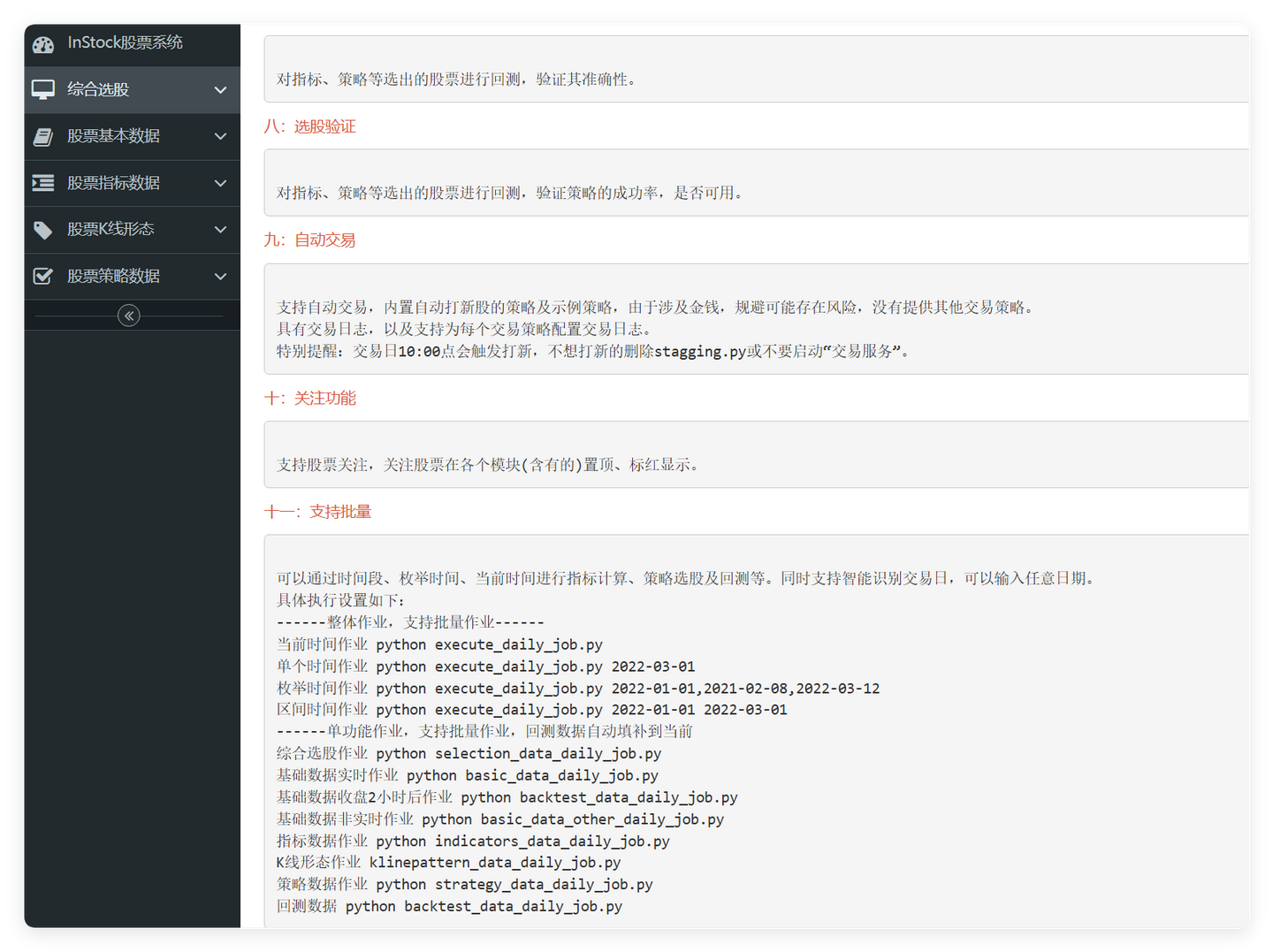Click the ------单功能作业 separator line

coord(484,732)
